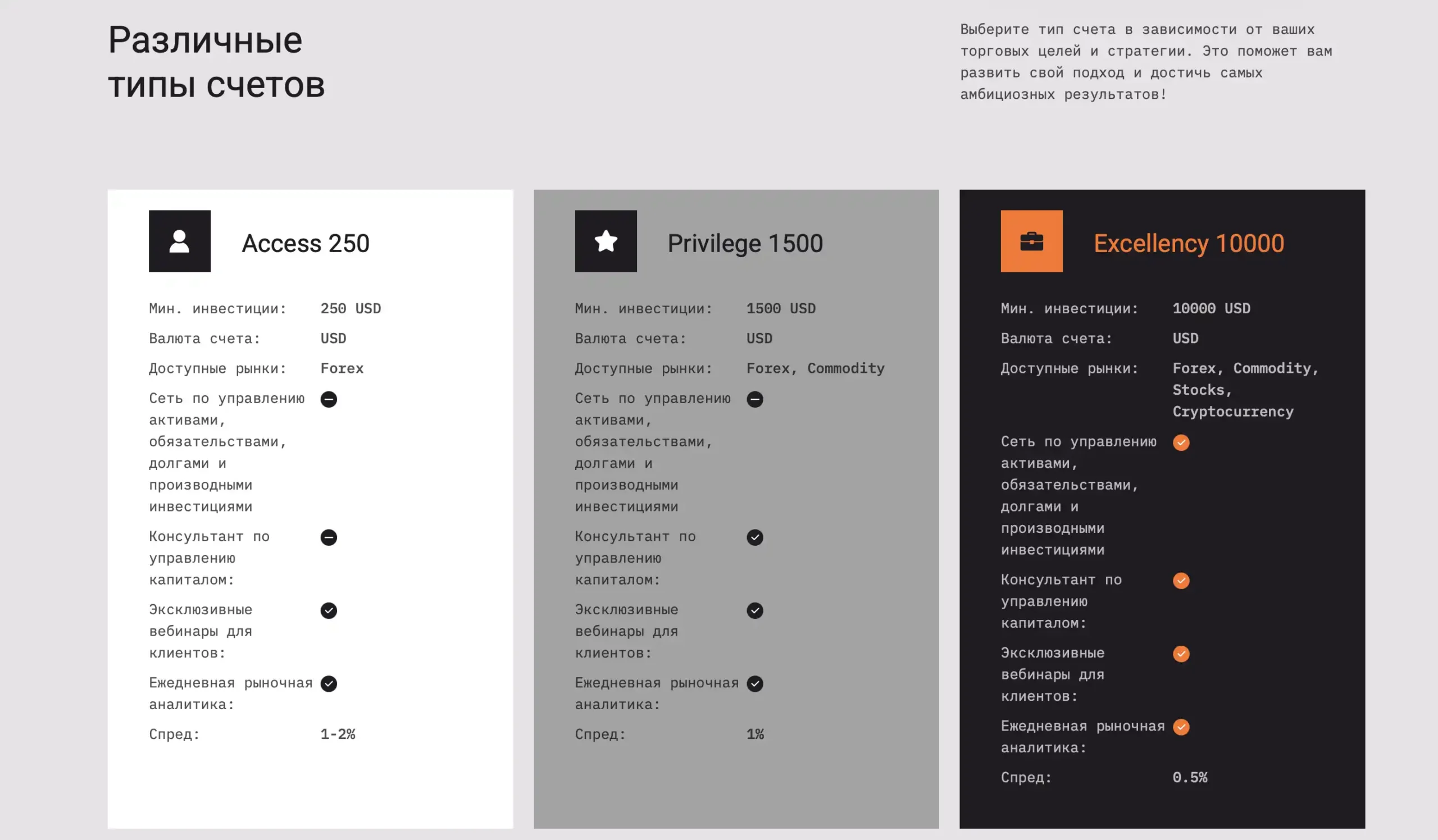
Task: Click Privilege 1500 daily market analytics checkmark
Action: [x=754, y=683]
